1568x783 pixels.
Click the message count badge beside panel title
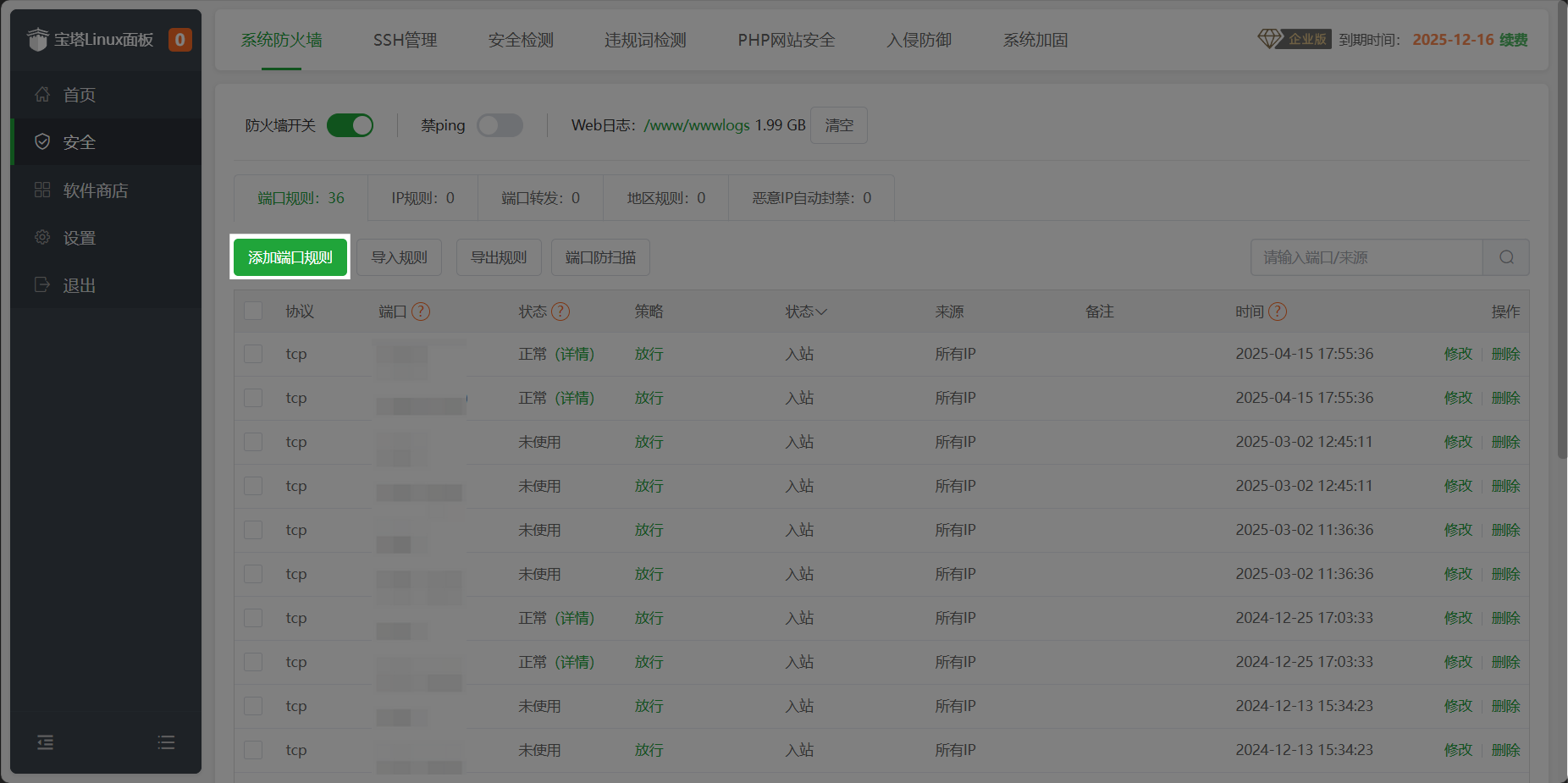[179, 40]
